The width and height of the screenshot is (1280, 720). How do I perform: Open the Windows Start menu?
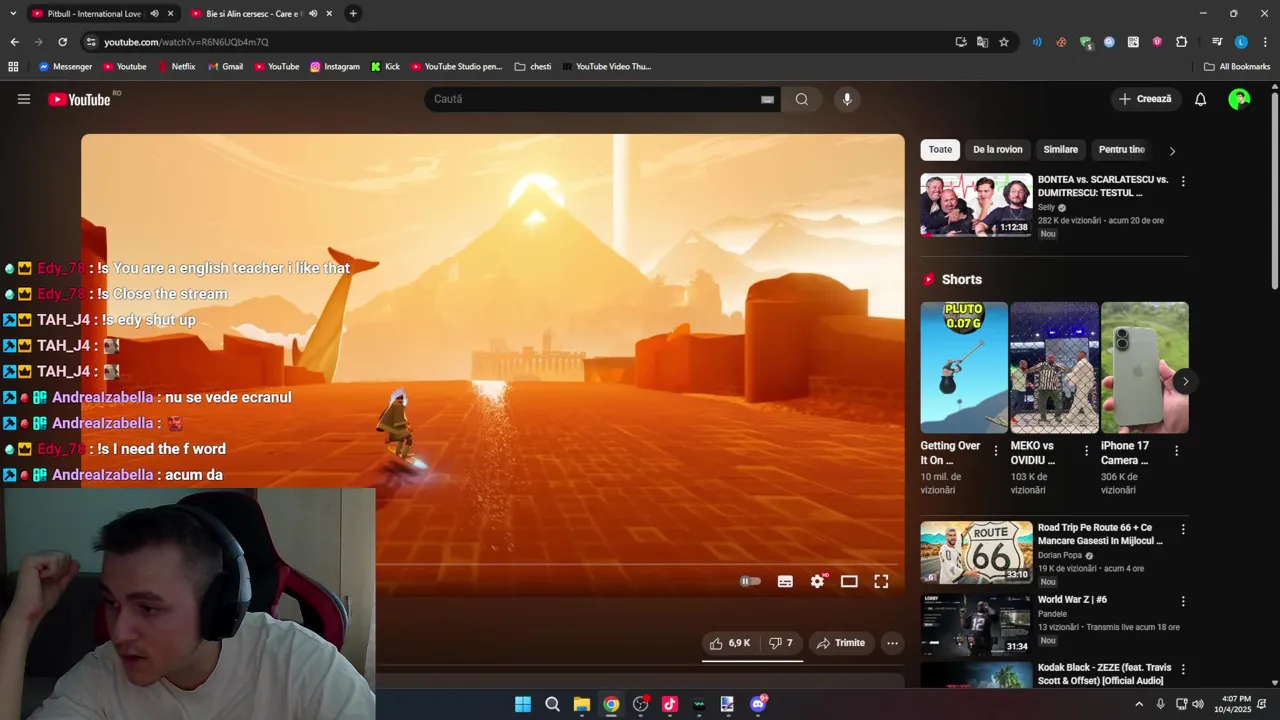pos(523,704)
